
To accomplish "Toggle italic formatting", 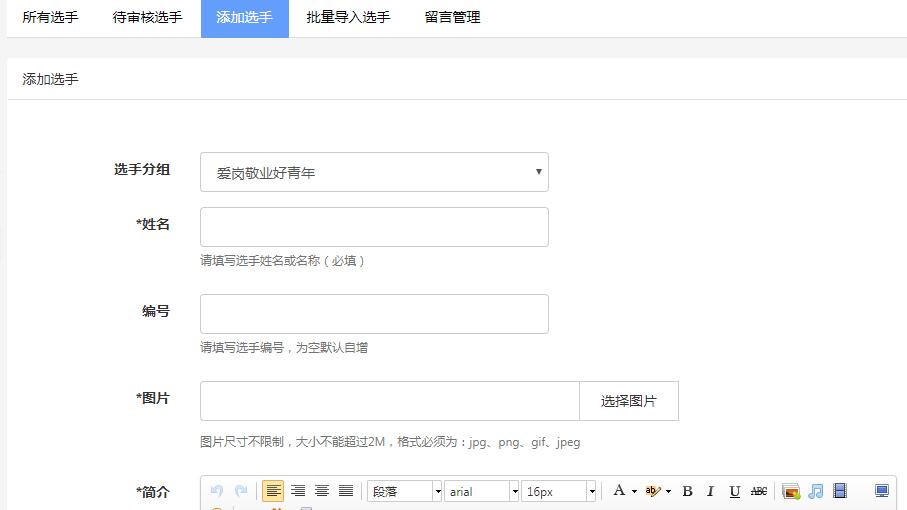I will point(710,491).
